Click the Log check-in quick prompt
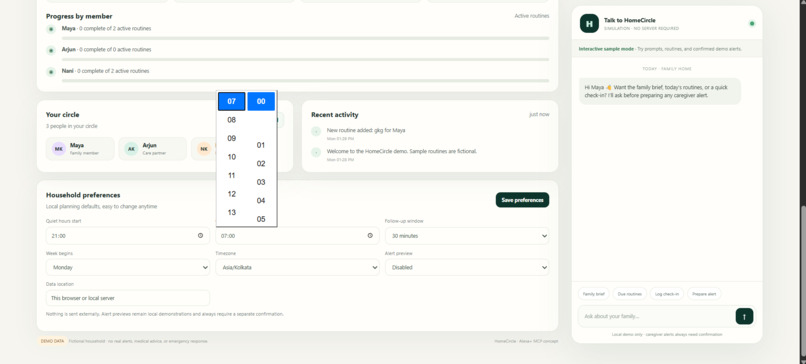Screen dimensions: 806x364 coord(667,294)
